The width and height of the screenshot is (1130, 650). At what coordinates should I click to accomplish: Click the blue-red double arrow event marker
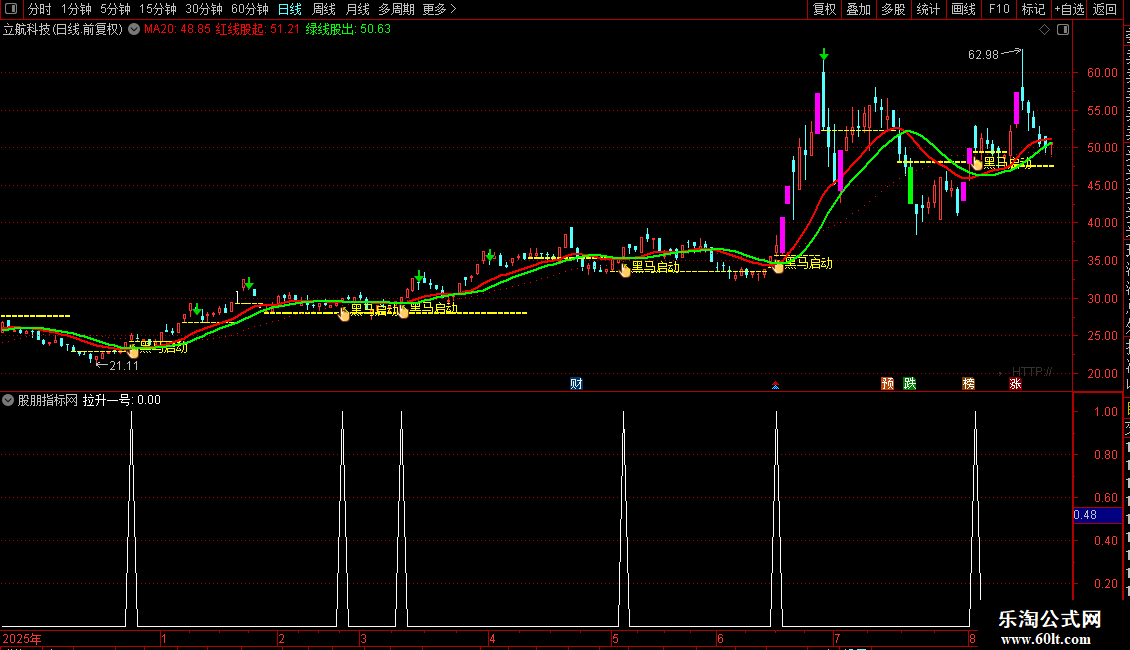pos(775,386)
